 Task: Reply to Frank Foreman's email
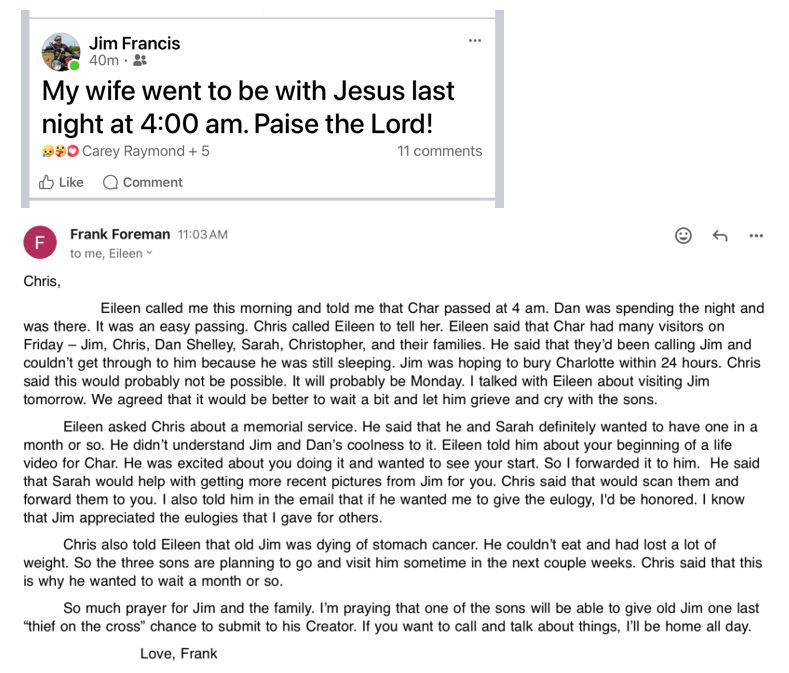coord(719,235)
